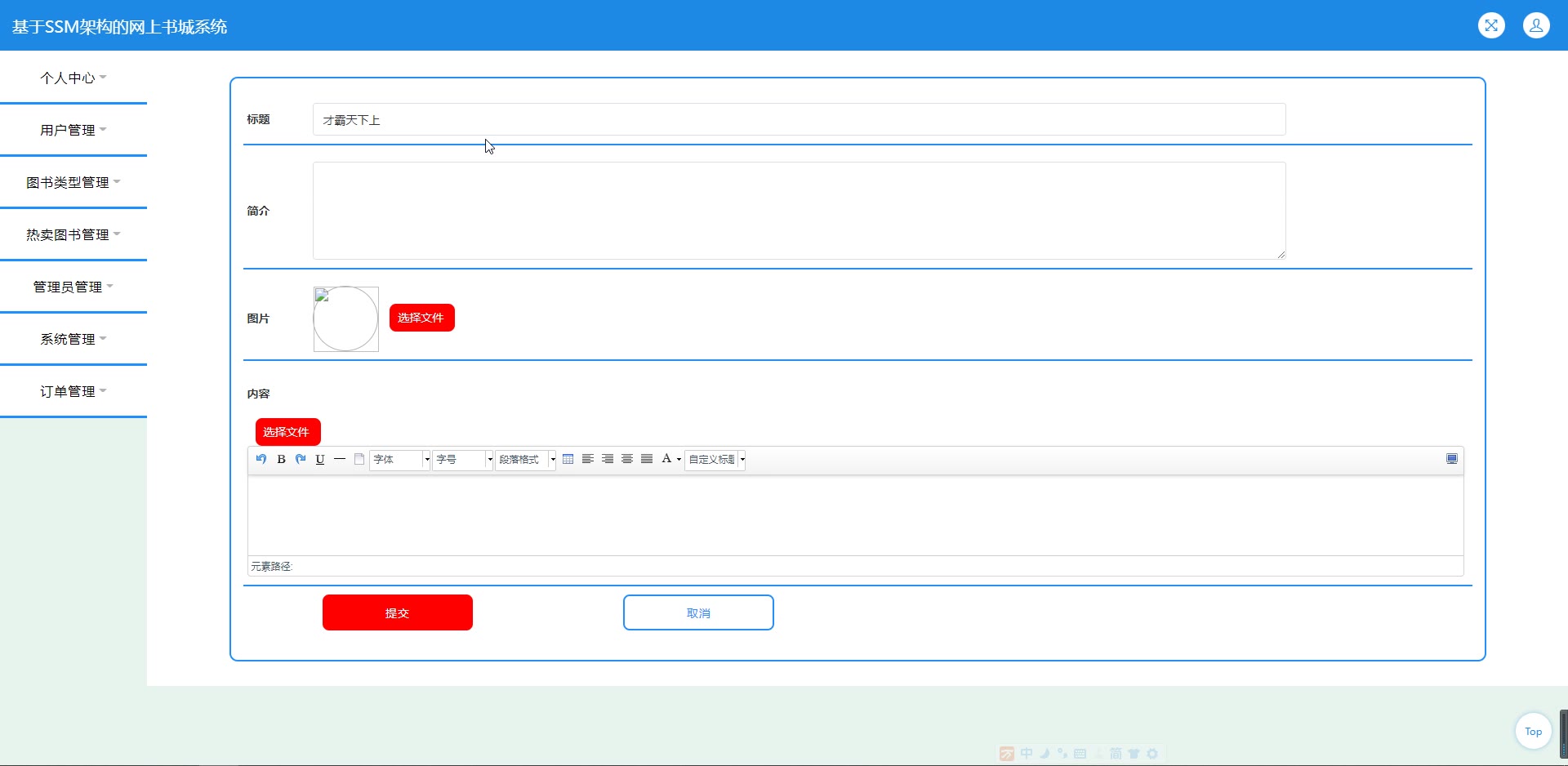This screenshot has height=766, width=1568.
Task: Click inside the rich text content area
Action: pyautogui.click(x=855, y=515)
